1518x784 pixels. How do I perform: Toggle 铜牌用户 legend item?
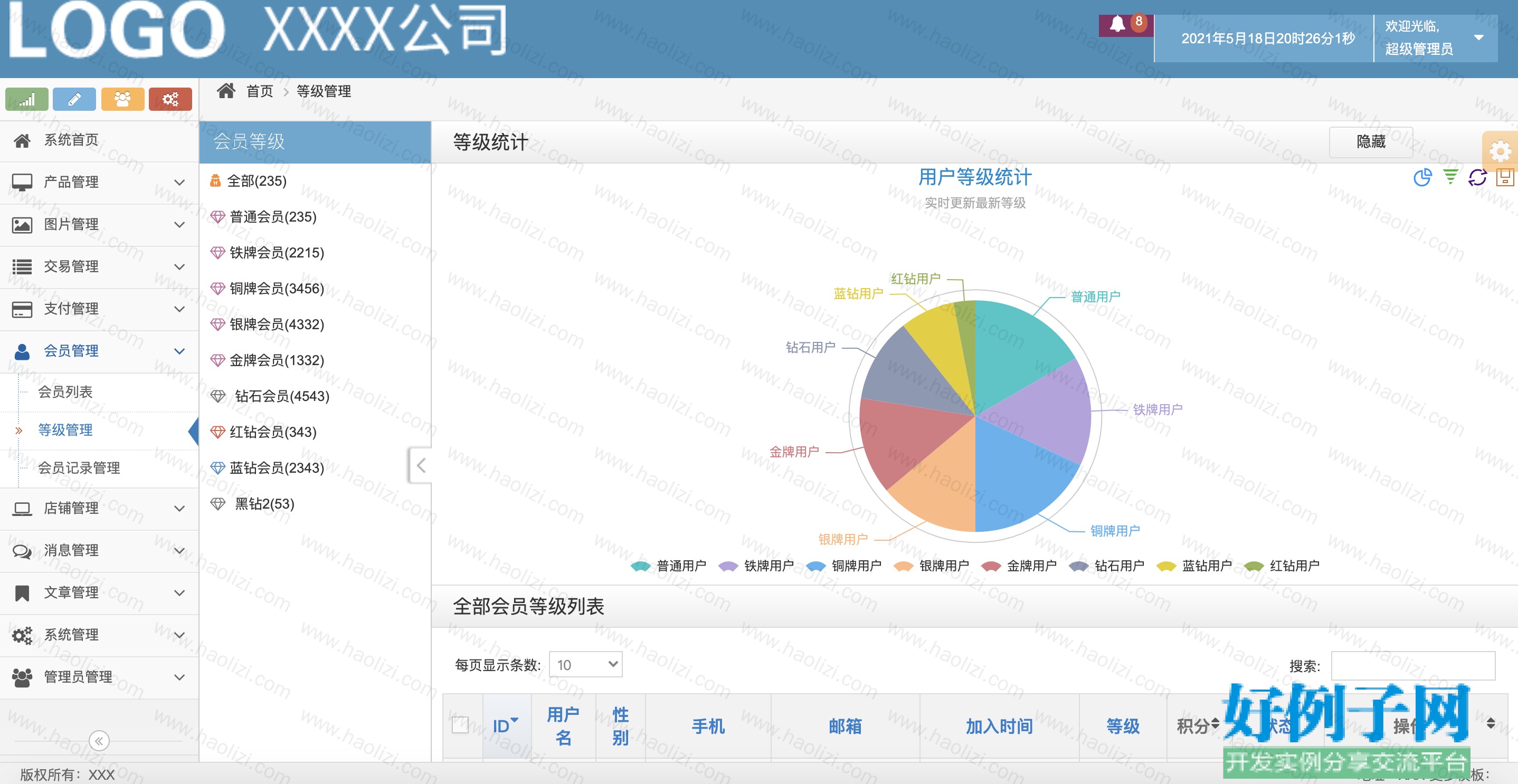point(843,566)
